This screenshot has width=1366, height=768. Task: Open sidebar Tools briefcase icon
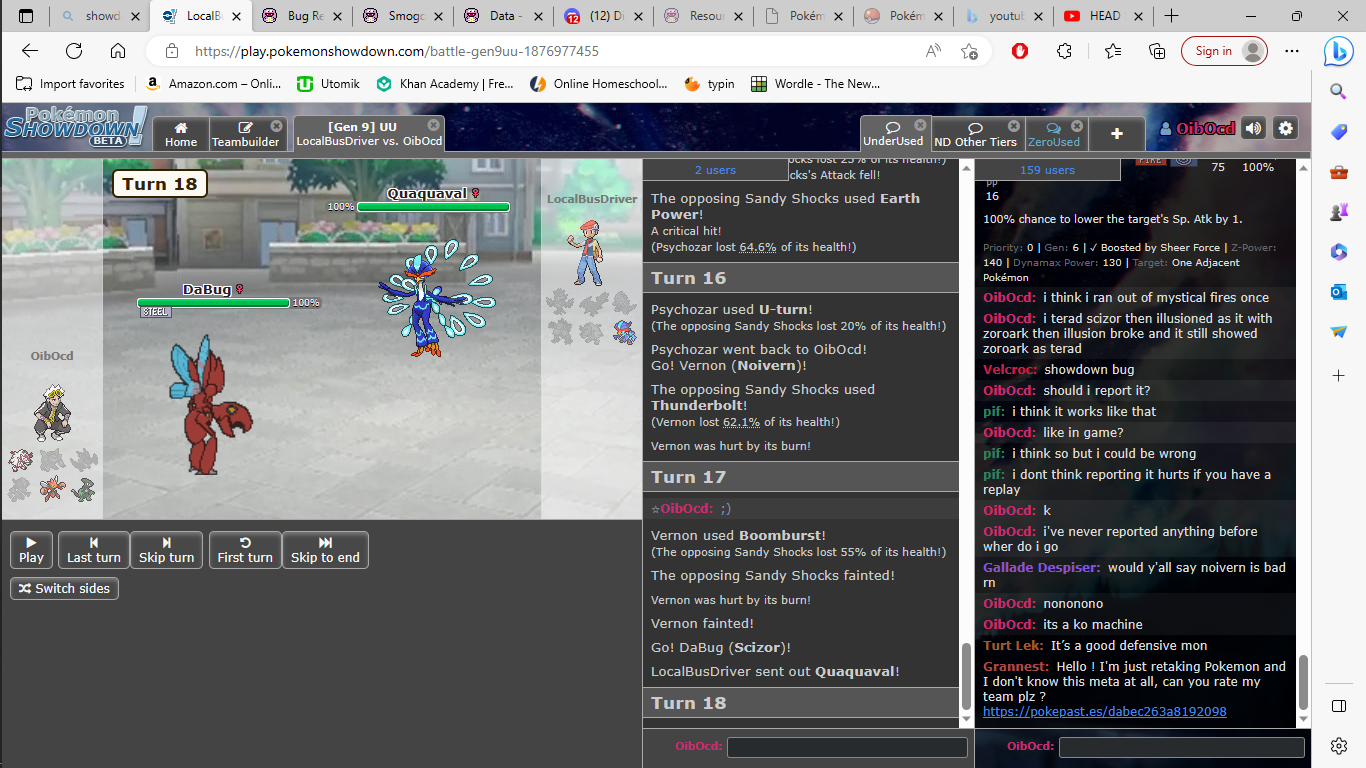pyautogui.click(x=1339, y=172)
